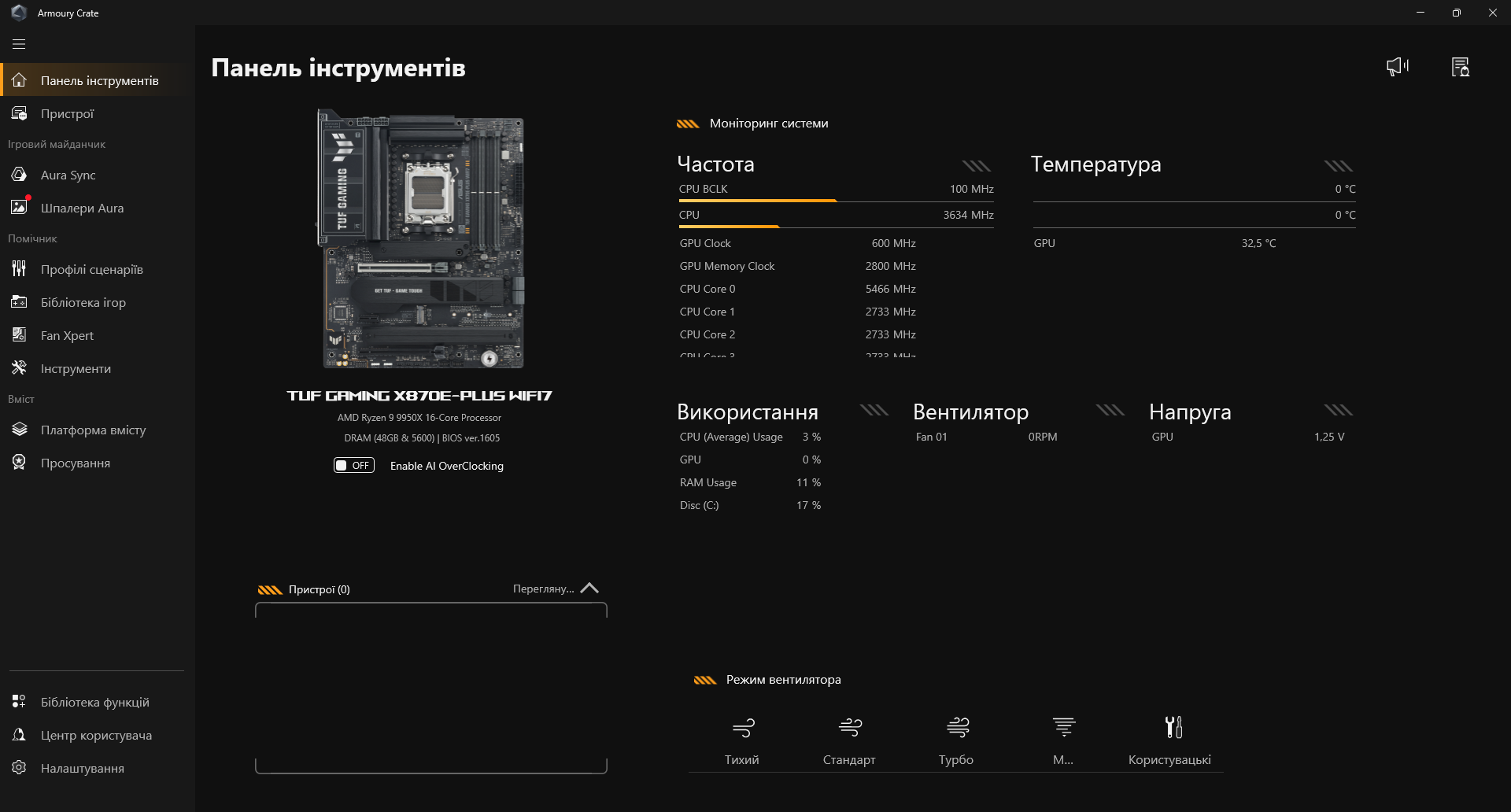Open the Aura Sync icon in the sidebar
Image resolution: width=1511 pixels, height=812 pixels.
pos(19,175)
